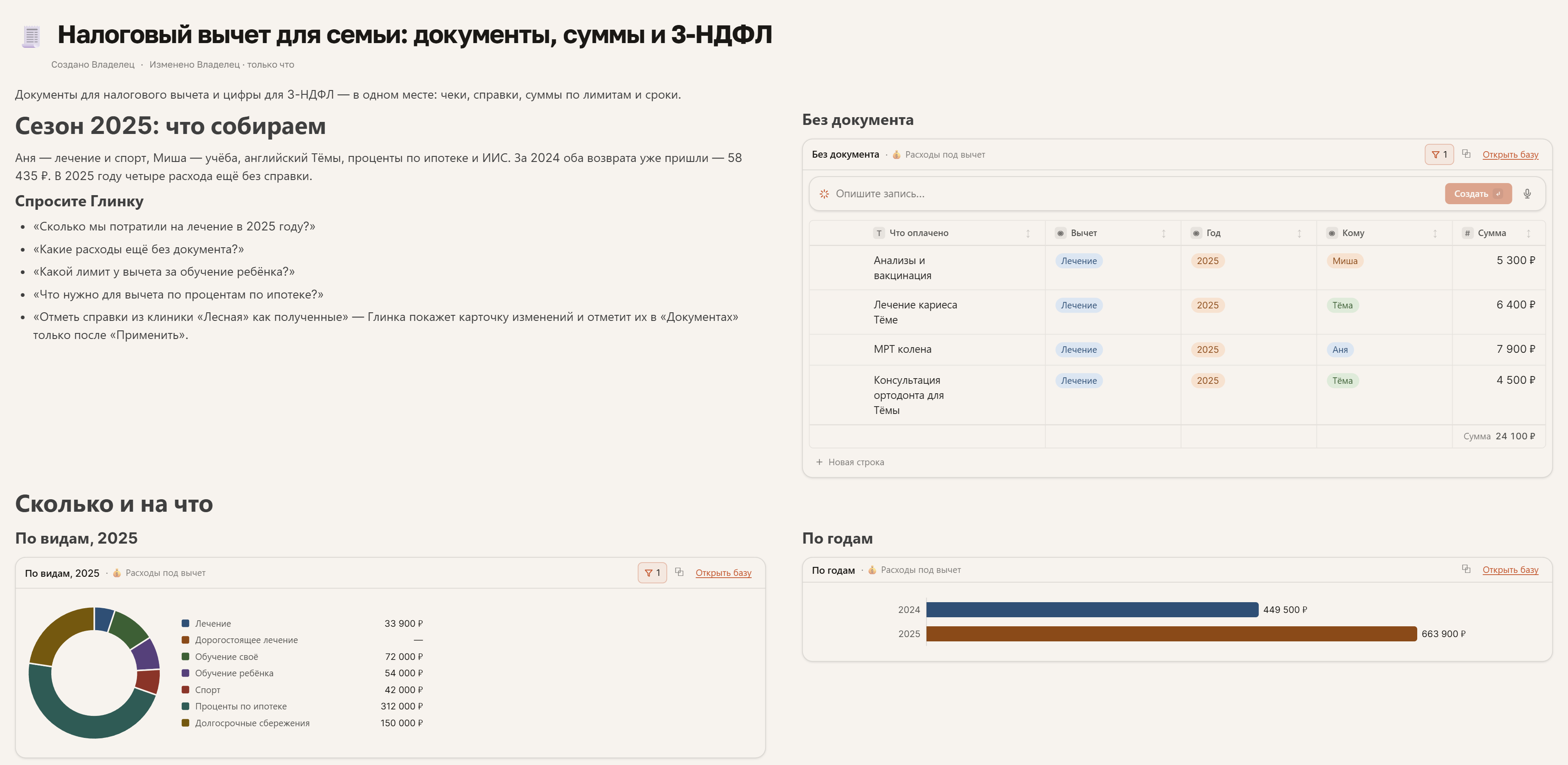
Task: Open filter in По видам, 2025 panel
Action: click(x=652, y=573)
